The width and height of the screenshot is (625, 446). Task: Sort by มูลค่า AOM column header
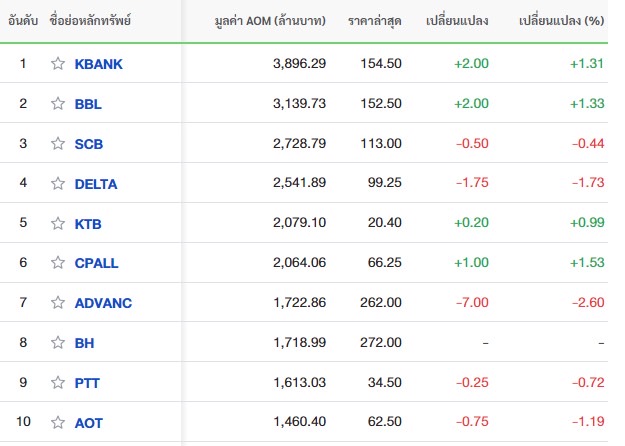270,21
